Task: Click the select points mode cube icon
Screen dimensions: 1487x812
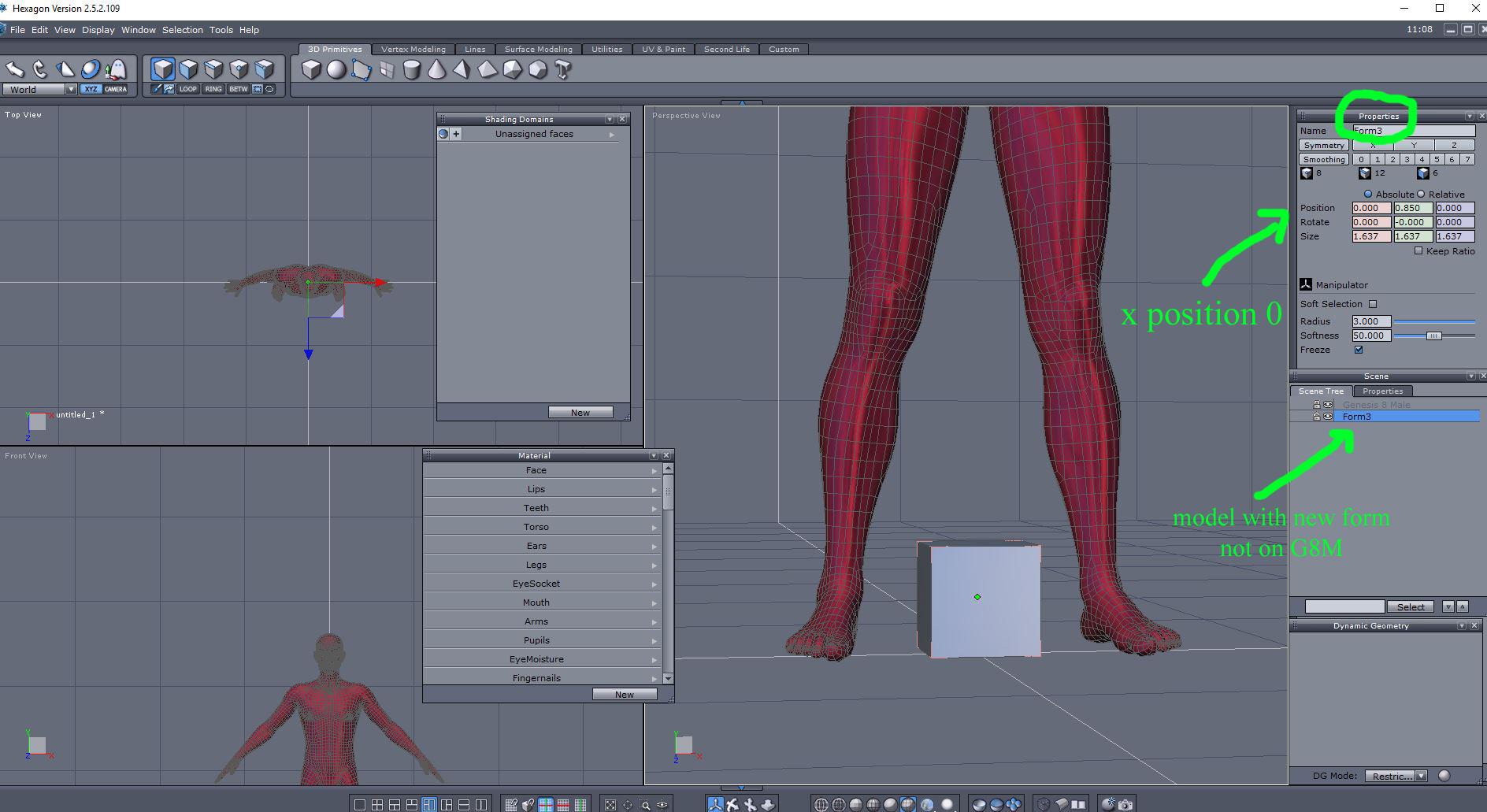Action: 239,69
